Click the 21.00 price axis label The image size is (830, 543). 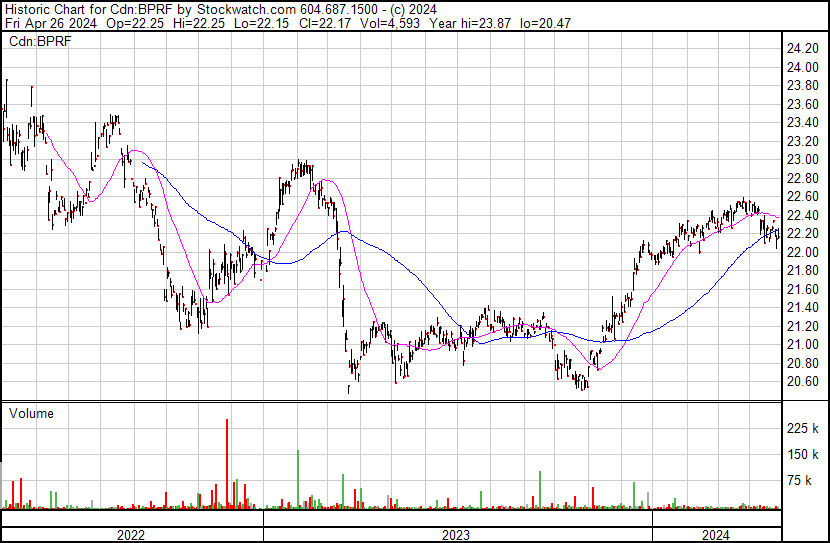point(804,345)
